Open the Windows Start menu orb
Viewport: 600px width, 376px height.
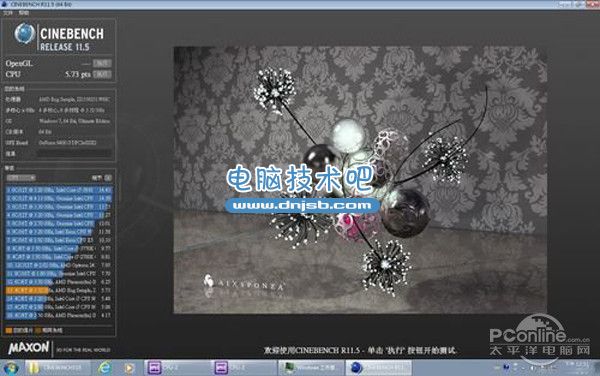coord(11,368)
